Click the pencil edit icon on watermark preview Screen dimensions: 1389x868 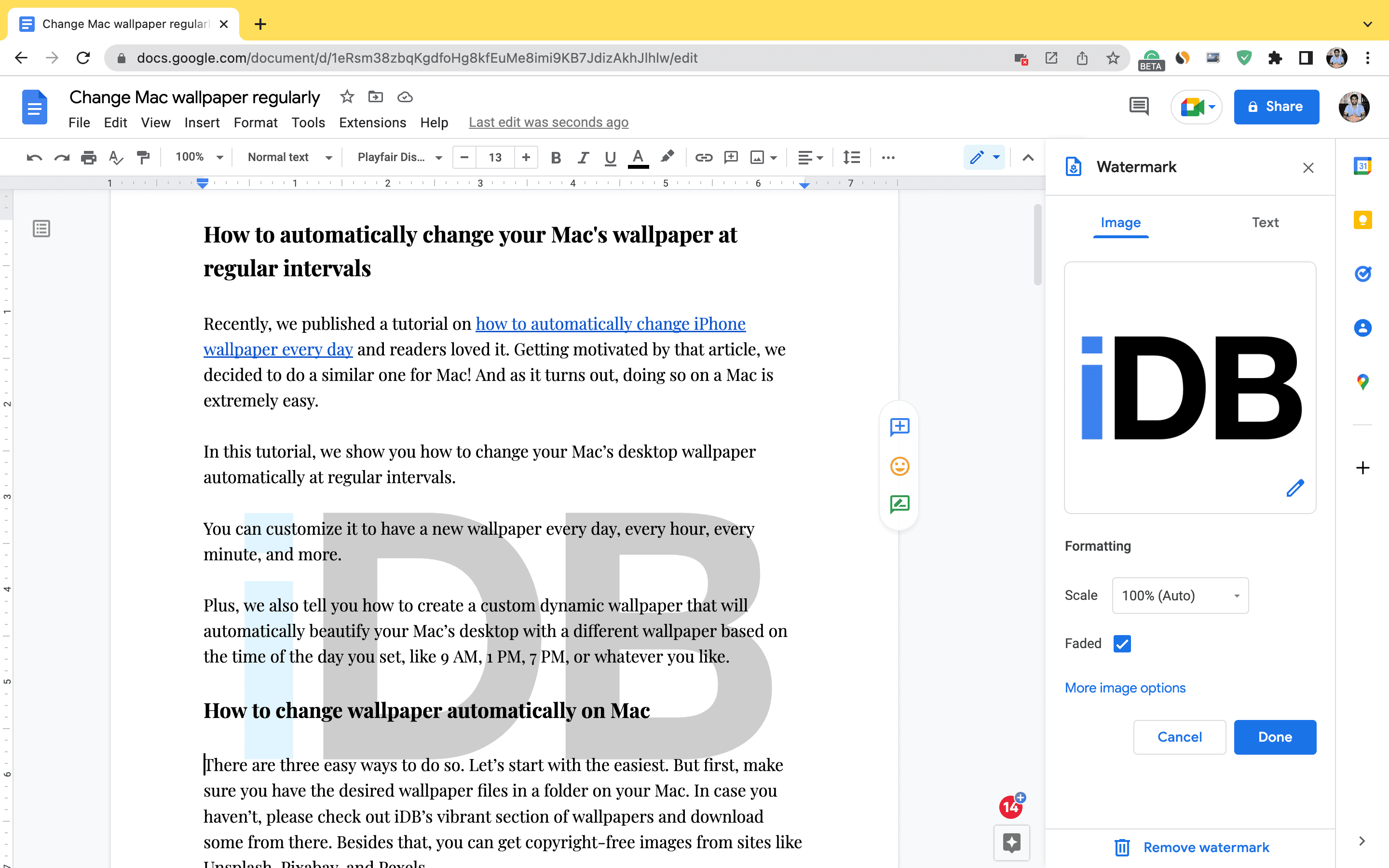1295,489
